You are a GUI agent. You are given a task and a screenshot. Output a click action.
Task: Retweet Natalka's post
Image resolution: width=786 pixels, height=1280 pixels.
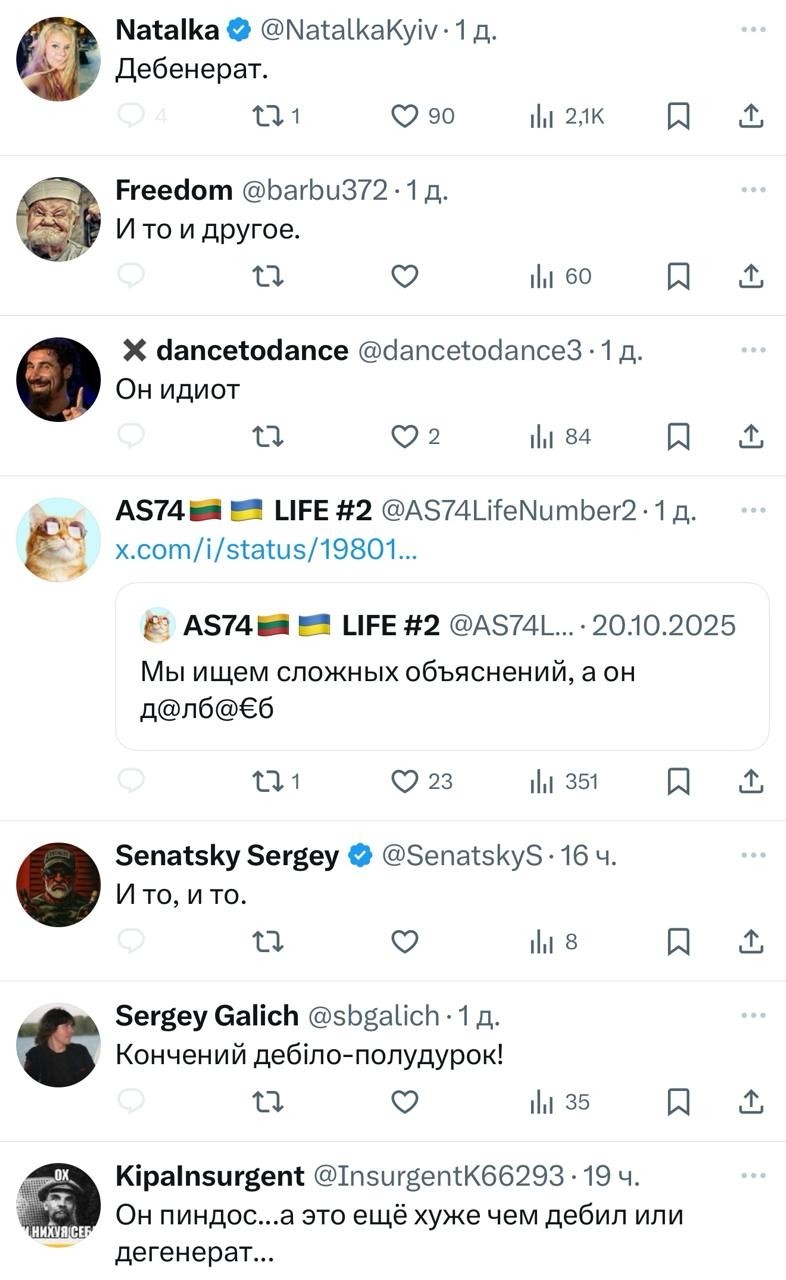coord(267,117)
